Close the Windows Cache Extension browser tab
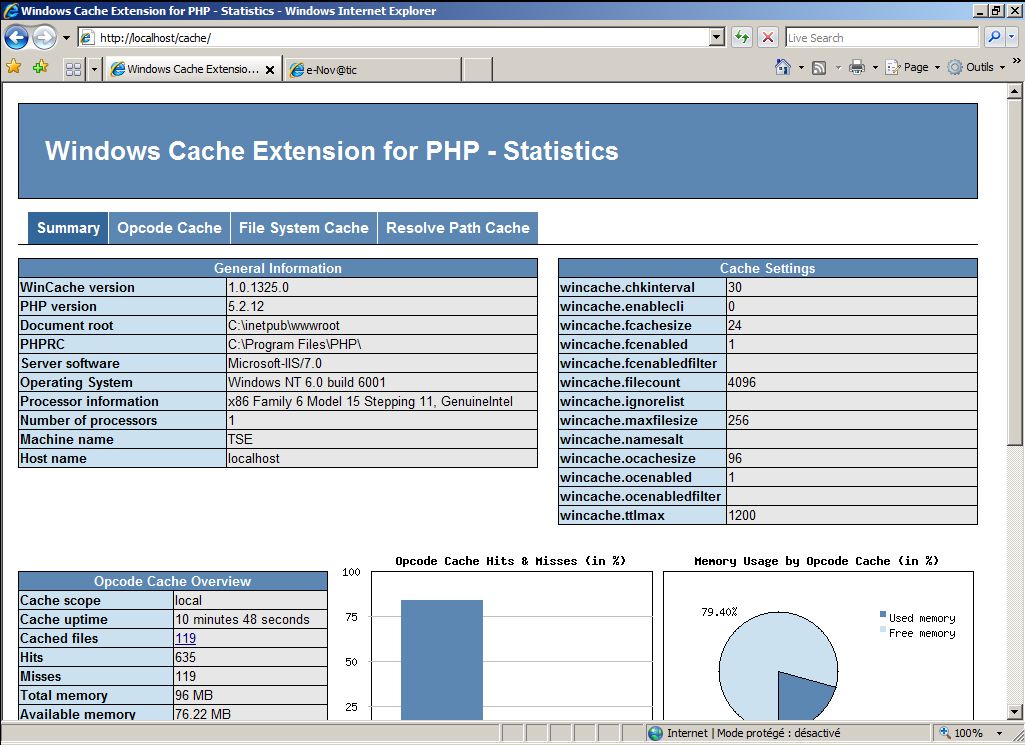Image resolution: width=1025 pixels, height=745 pixels. coord(269,69)
